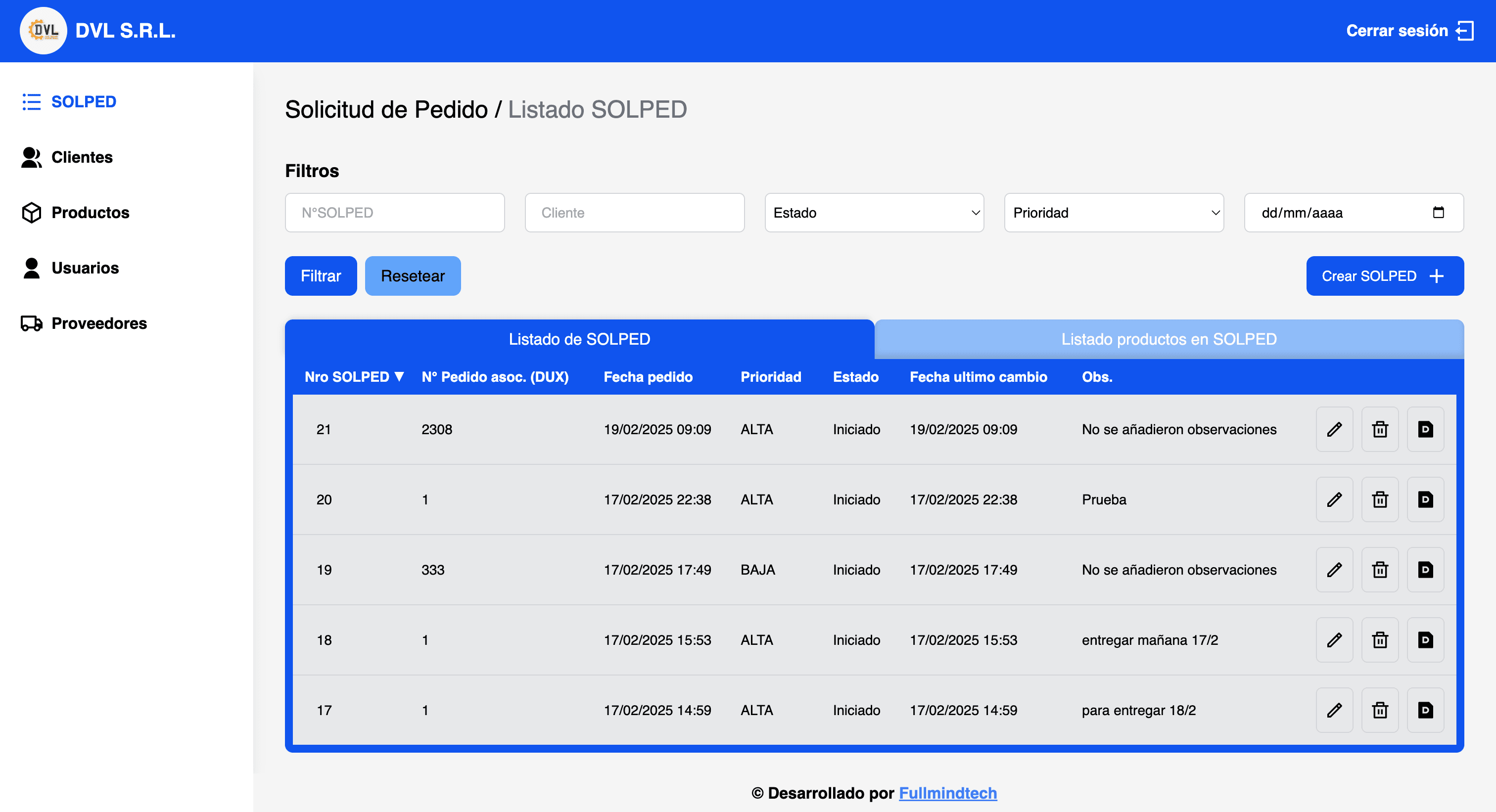This screenshot has height=812, width=1496.
Task: Go to Clientes in the sidebar
Action: click(81, 157)
